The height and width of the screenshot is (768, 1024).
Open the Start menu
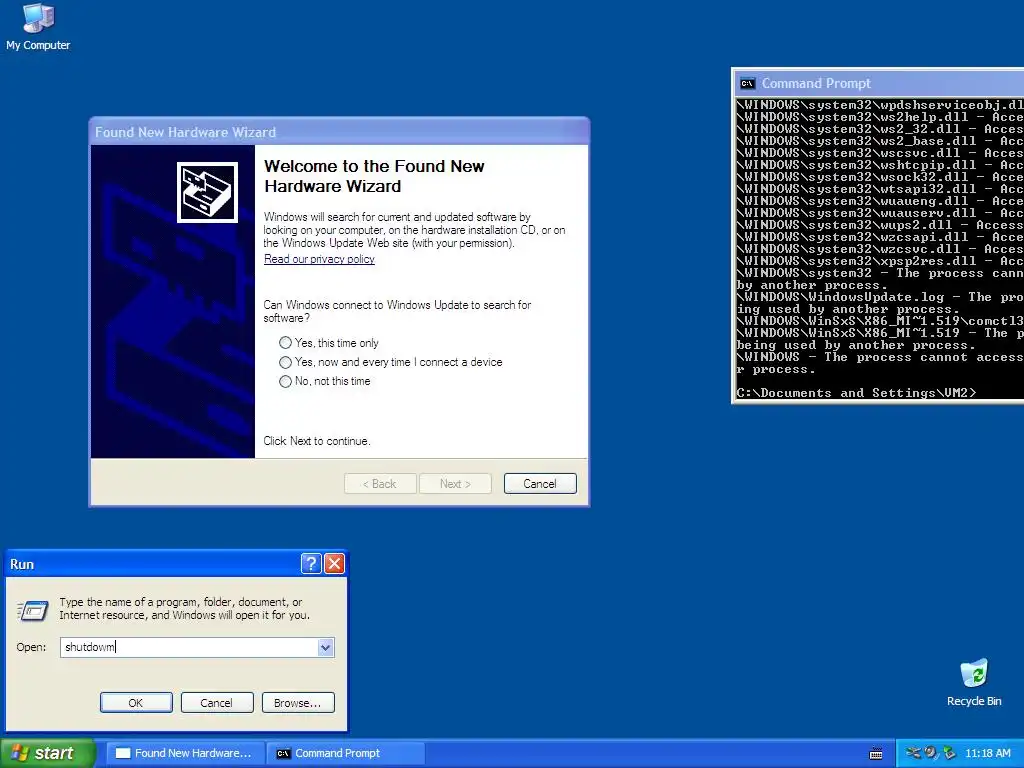tap(47, 753)
